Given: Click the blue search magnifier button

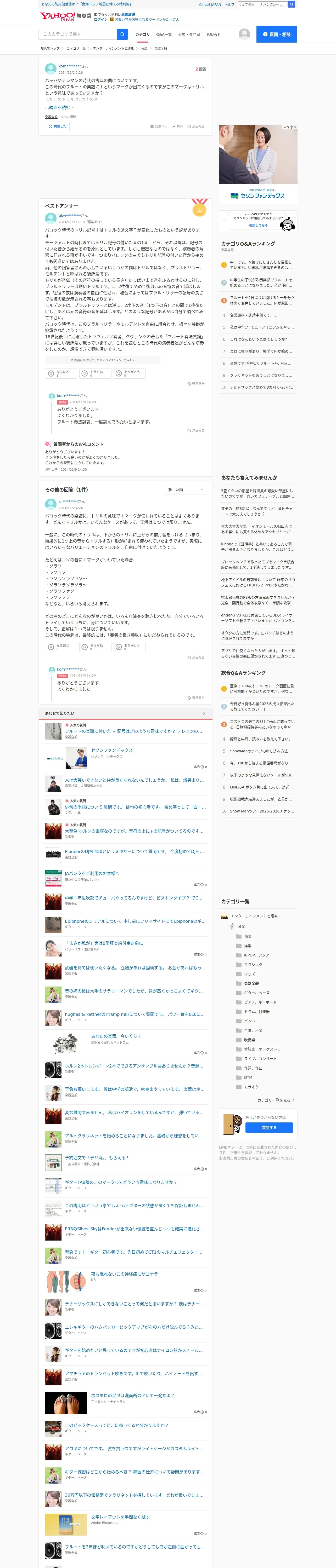Looking at the screenshot, I should coord(122,34).
